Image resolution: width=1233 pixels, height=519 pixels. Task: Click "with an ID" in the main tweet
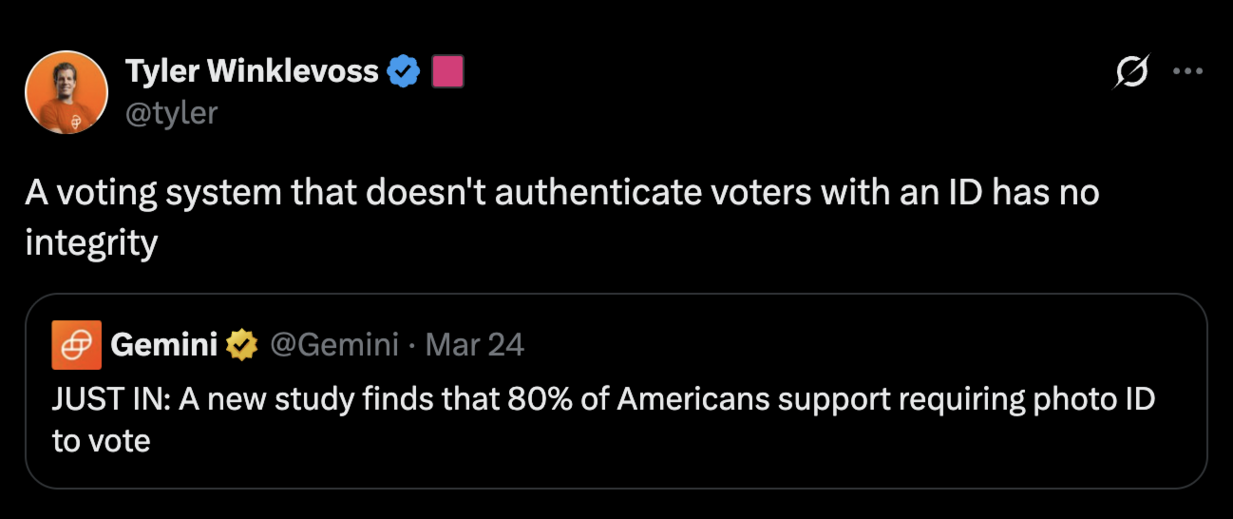[x=899, y=193]
